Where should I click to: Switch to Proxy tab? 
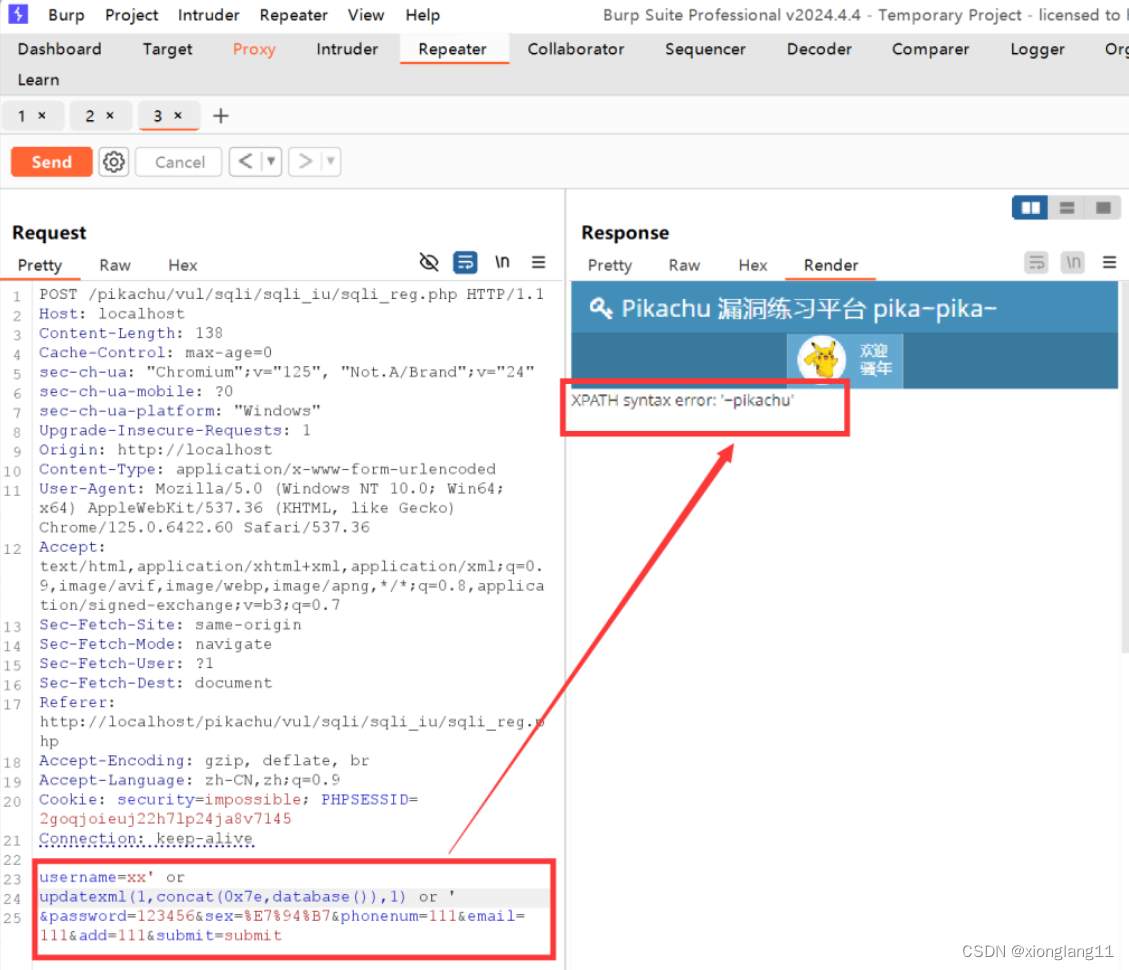(253, 49)
